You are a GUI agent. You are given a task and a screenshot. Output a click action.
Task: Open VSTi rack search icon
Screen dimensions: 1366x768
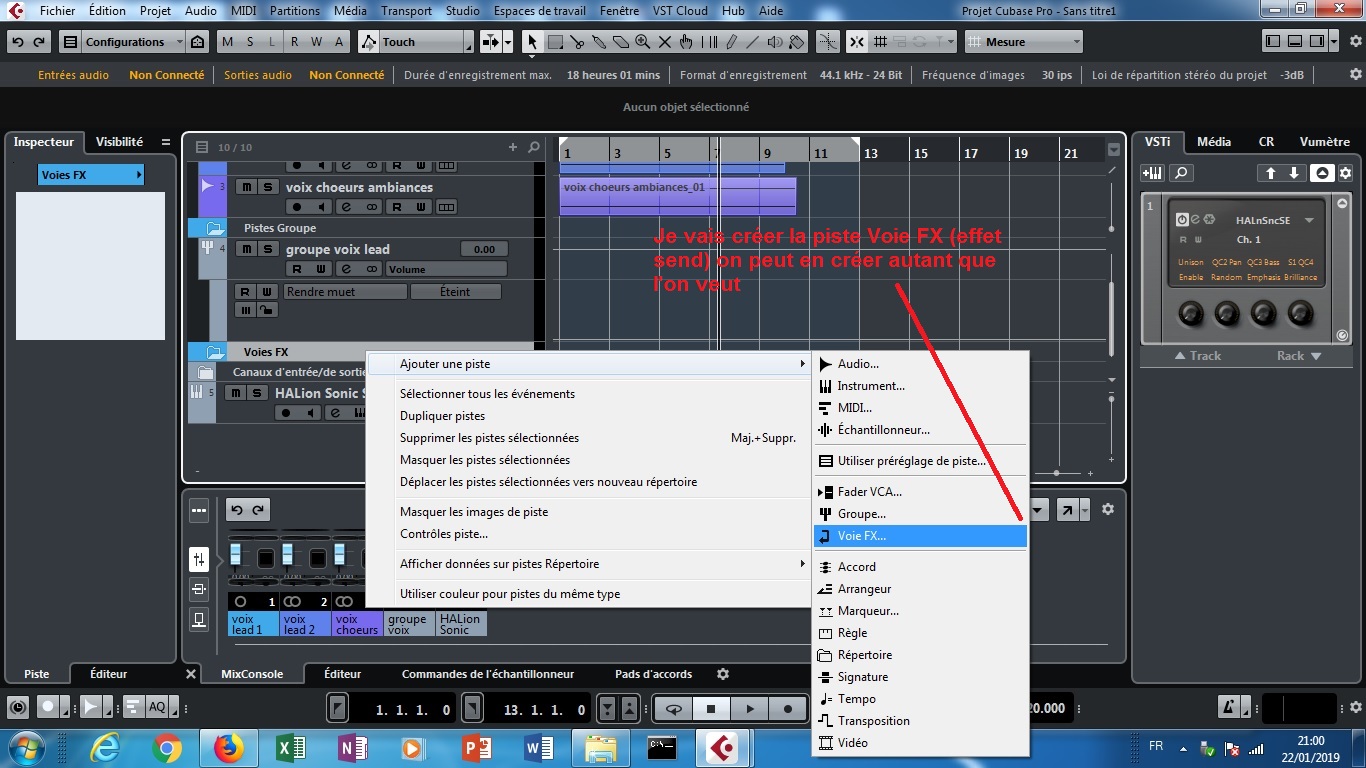coord(1181,173)
